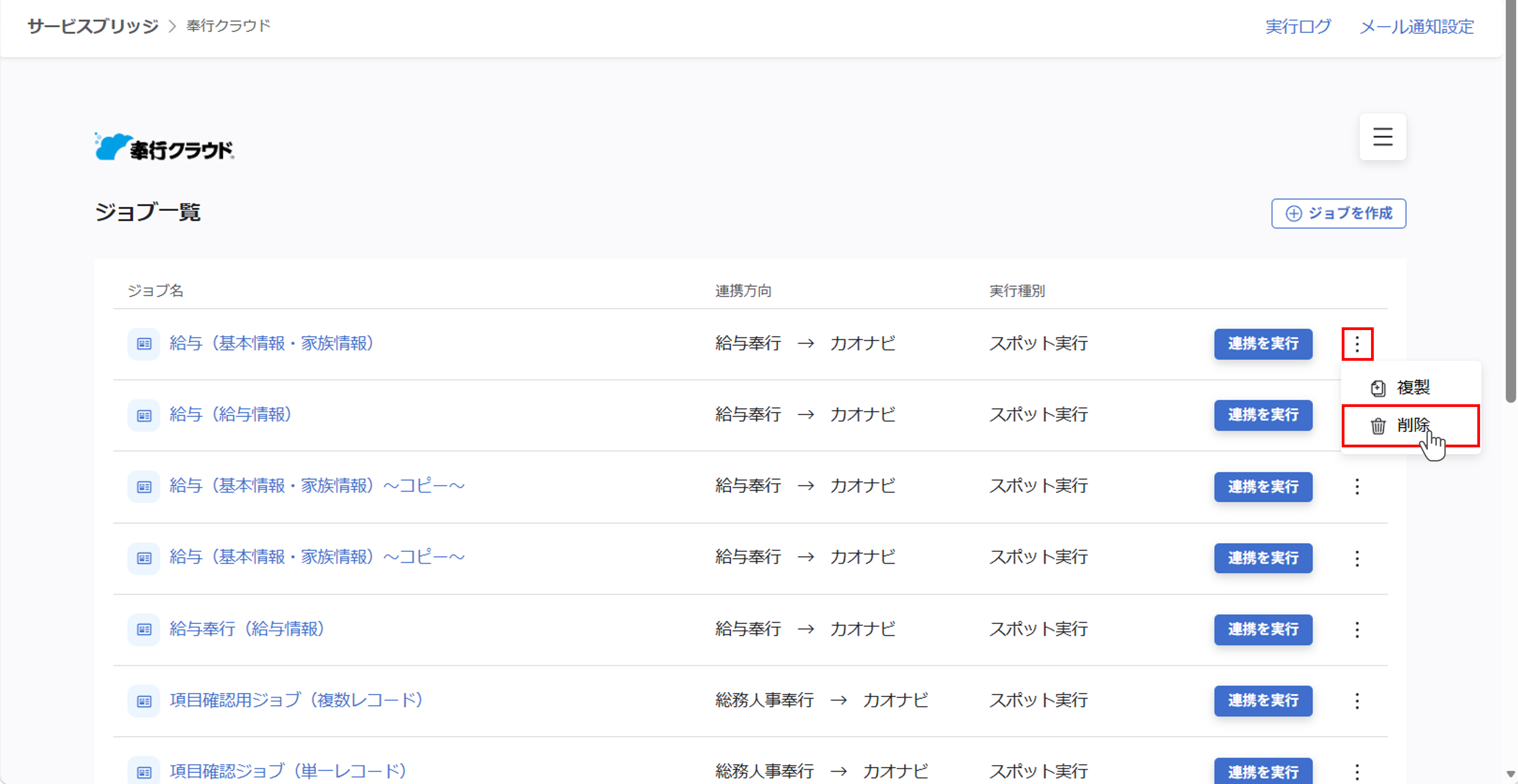Click job icon beside 項目確認用ジョブ（複数レコード）
The image size is (1518, 784).
144,701
